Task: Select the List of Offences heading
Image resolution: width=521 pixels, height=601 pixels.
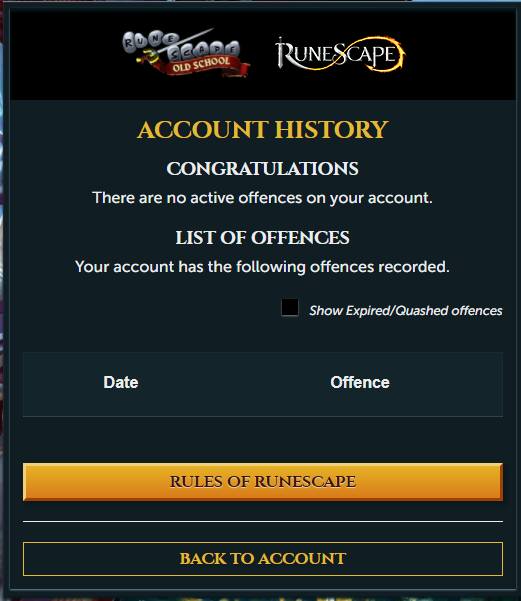Action: (263, 238)
